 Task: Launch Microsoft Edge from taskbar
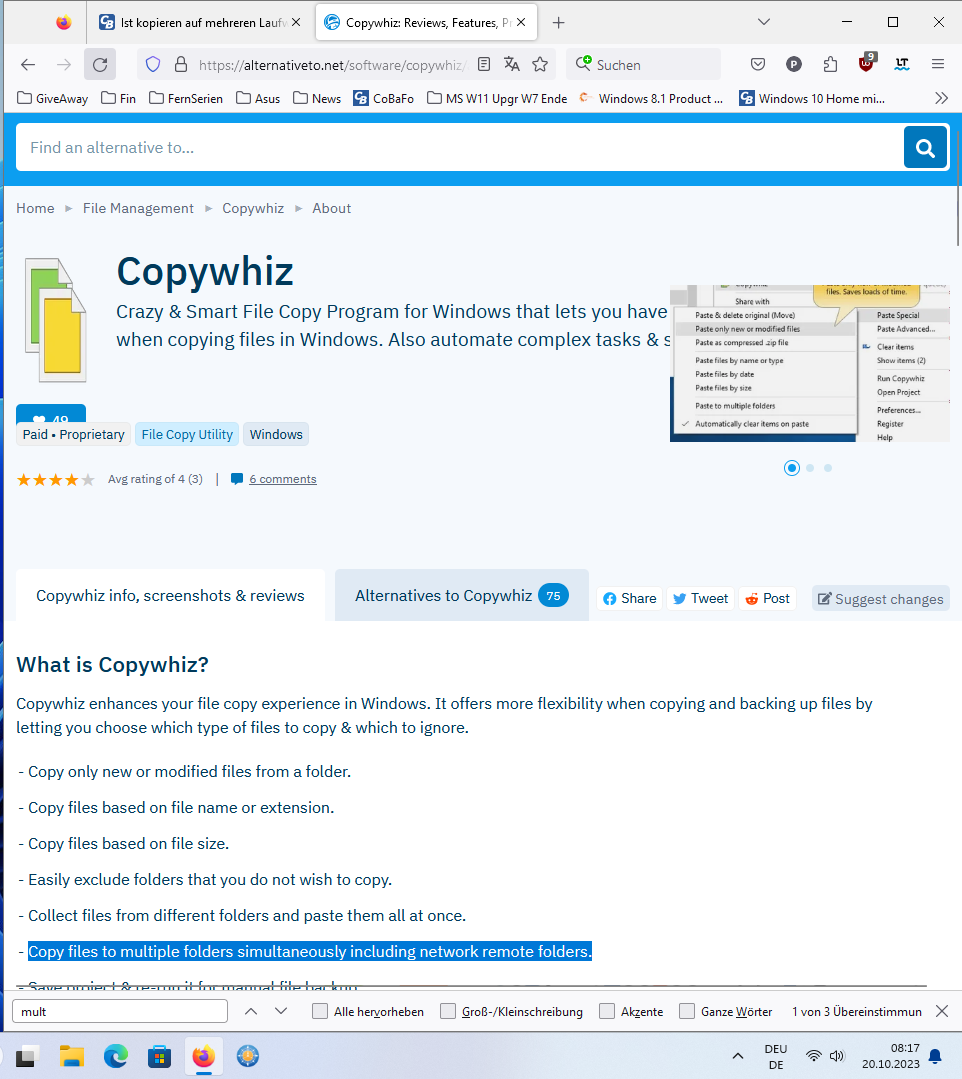[x=116, y=1056]
